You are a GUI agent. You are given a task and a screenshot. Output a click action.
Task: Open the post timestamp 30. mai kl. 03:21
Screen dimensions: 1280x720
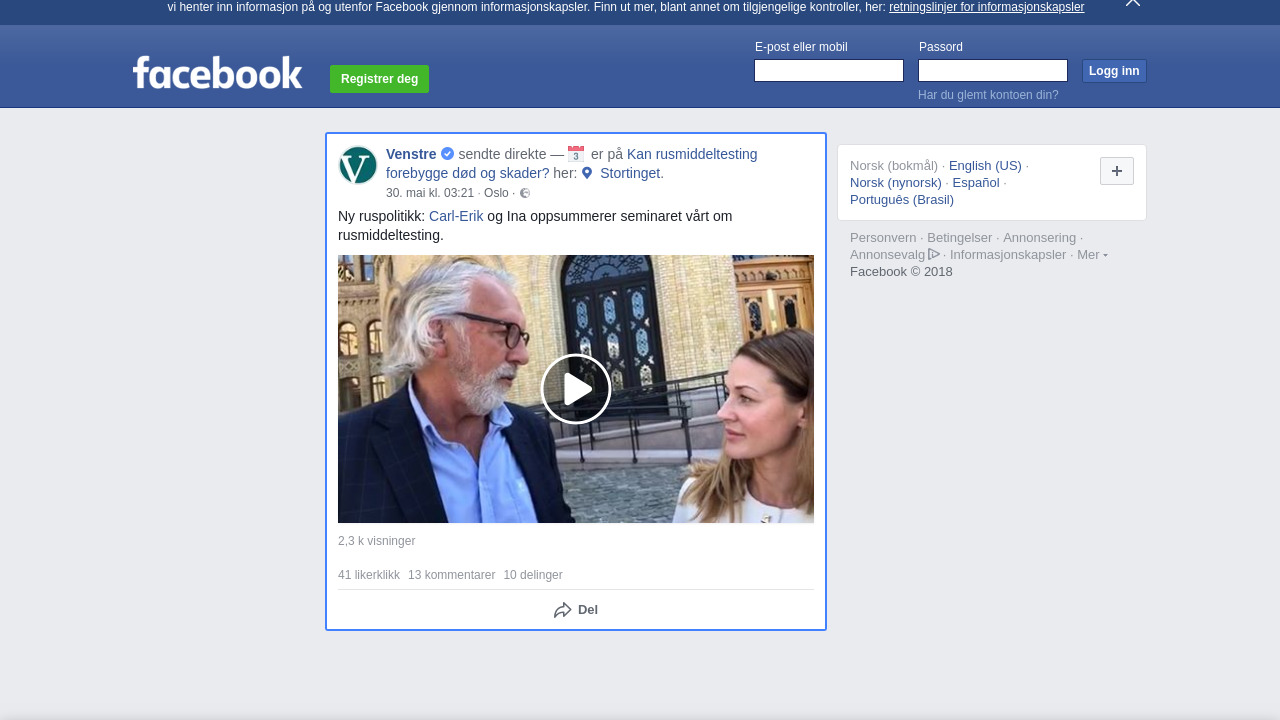point(430,193)
